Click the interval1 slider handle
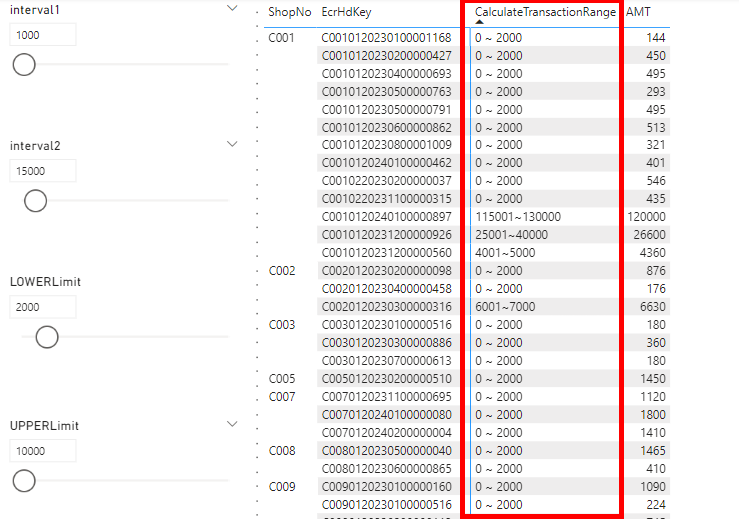Viewport: 739px width, 519px height. tap(24, 65)
